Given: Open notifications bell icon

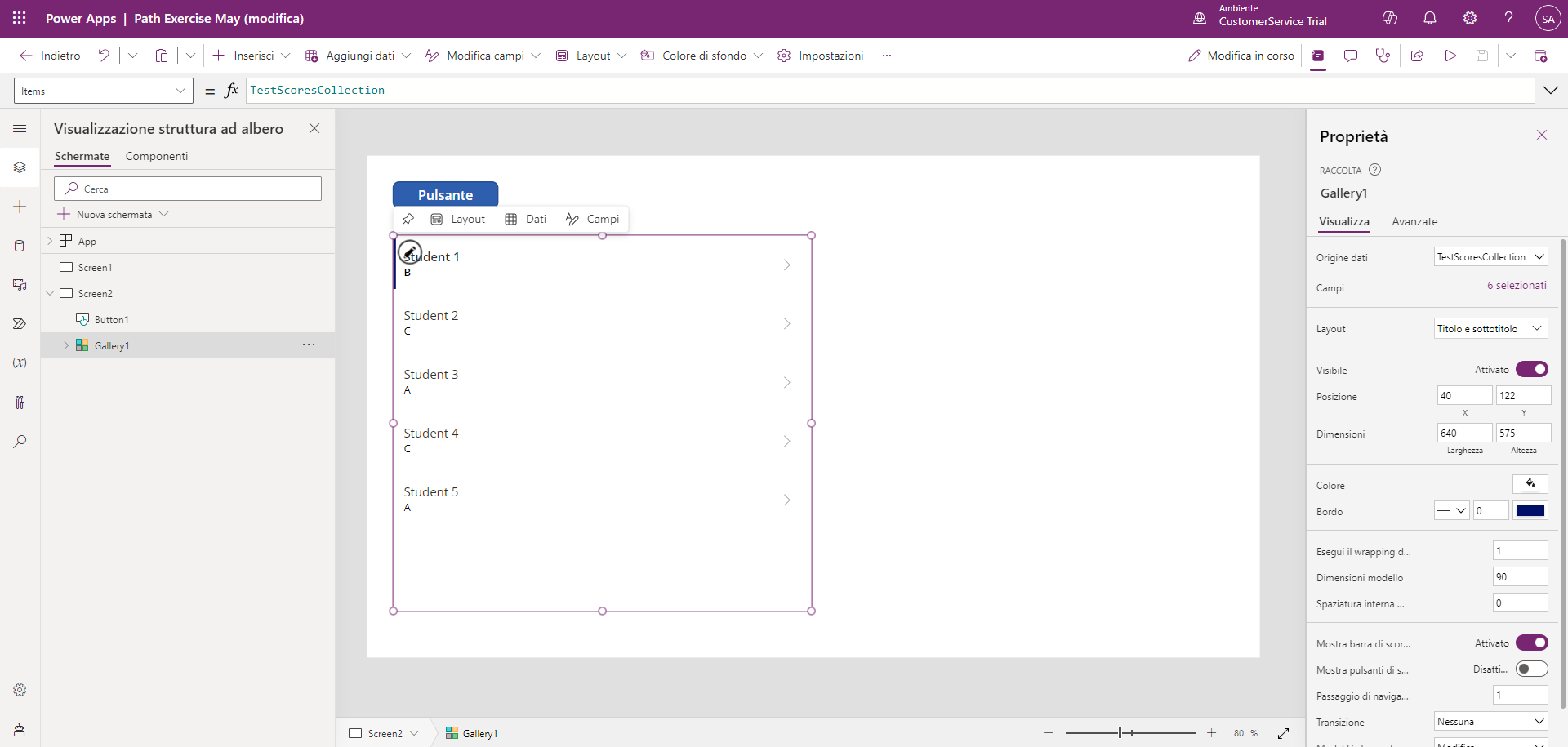Looking at the screenshot, I should point(1430,18).
